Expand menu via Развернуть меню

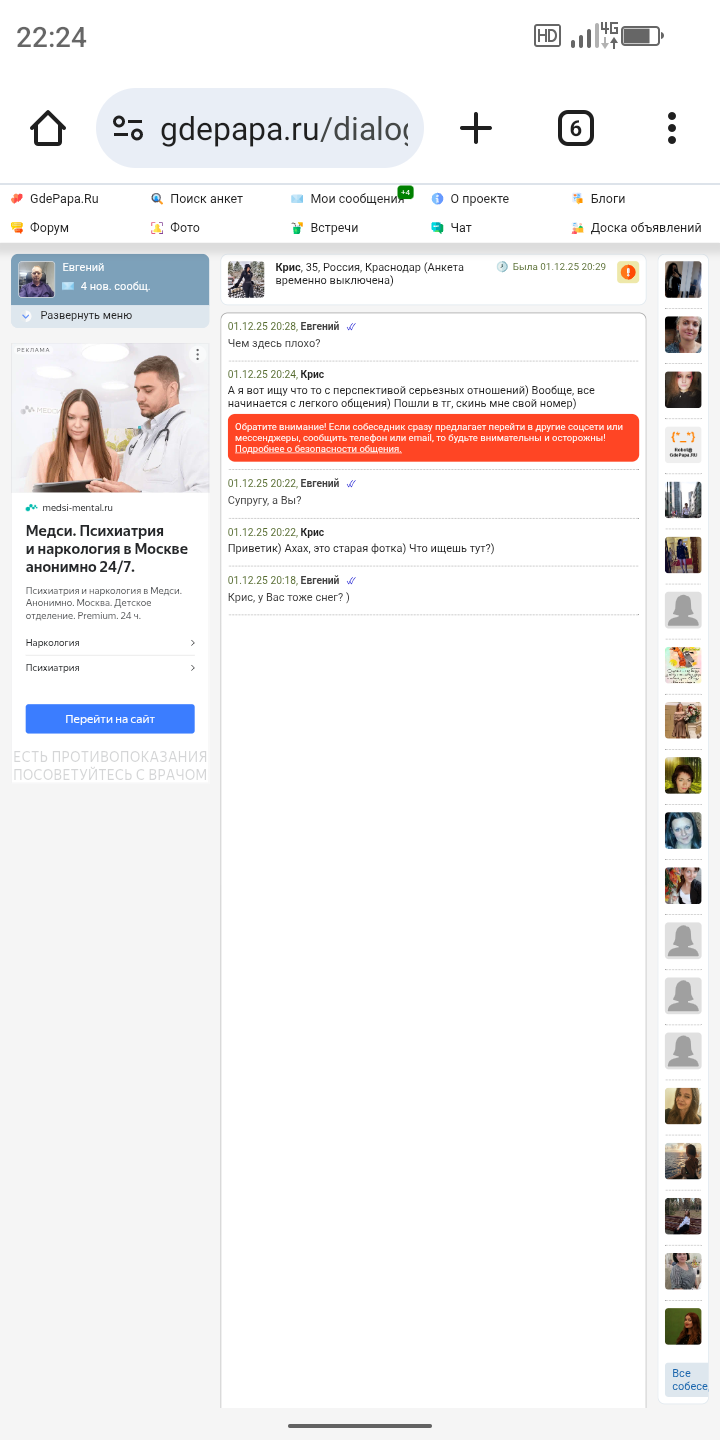point(86,315)
